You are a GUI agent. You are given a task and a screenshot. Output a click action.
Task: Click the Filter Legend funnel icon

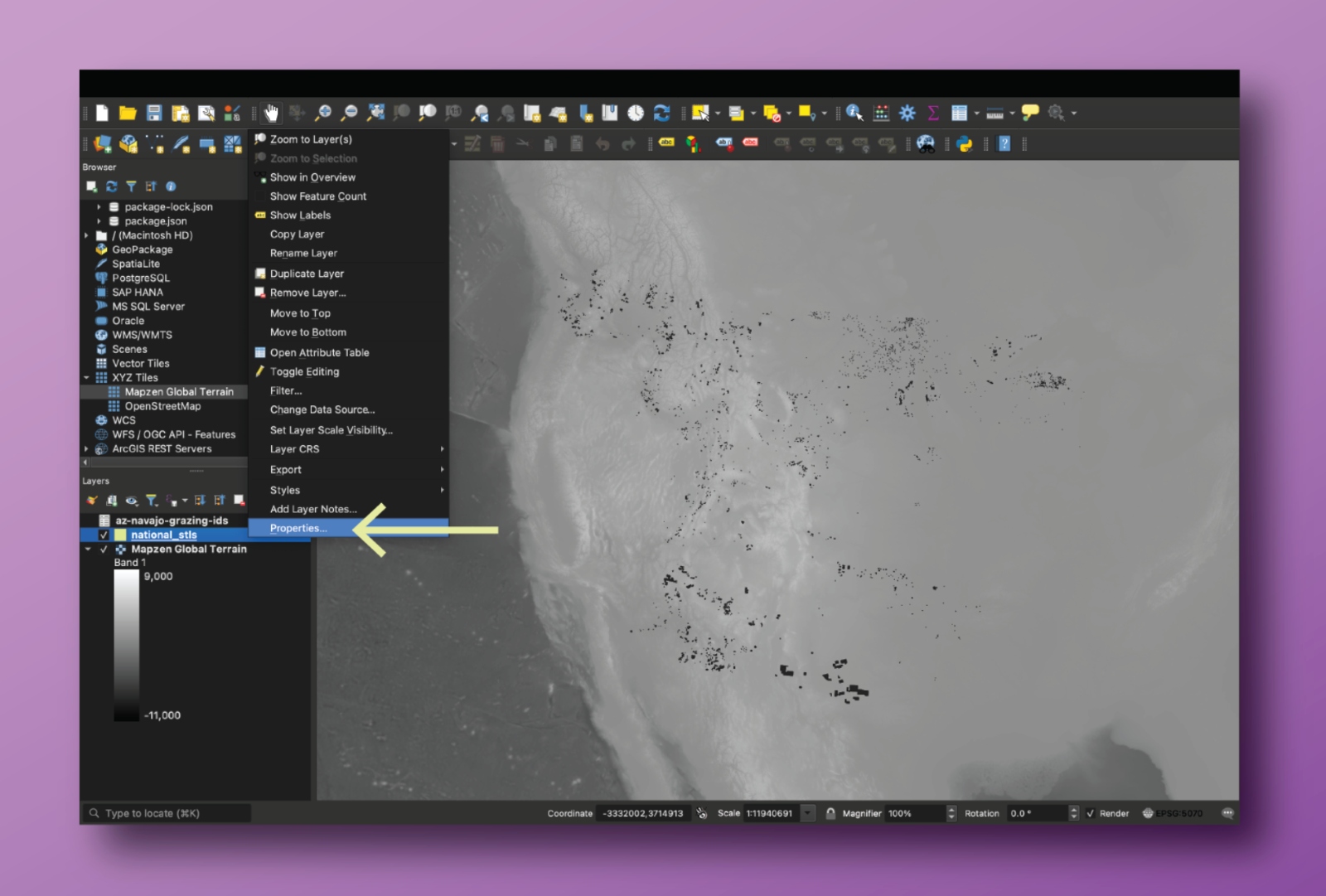pos(152,501)
